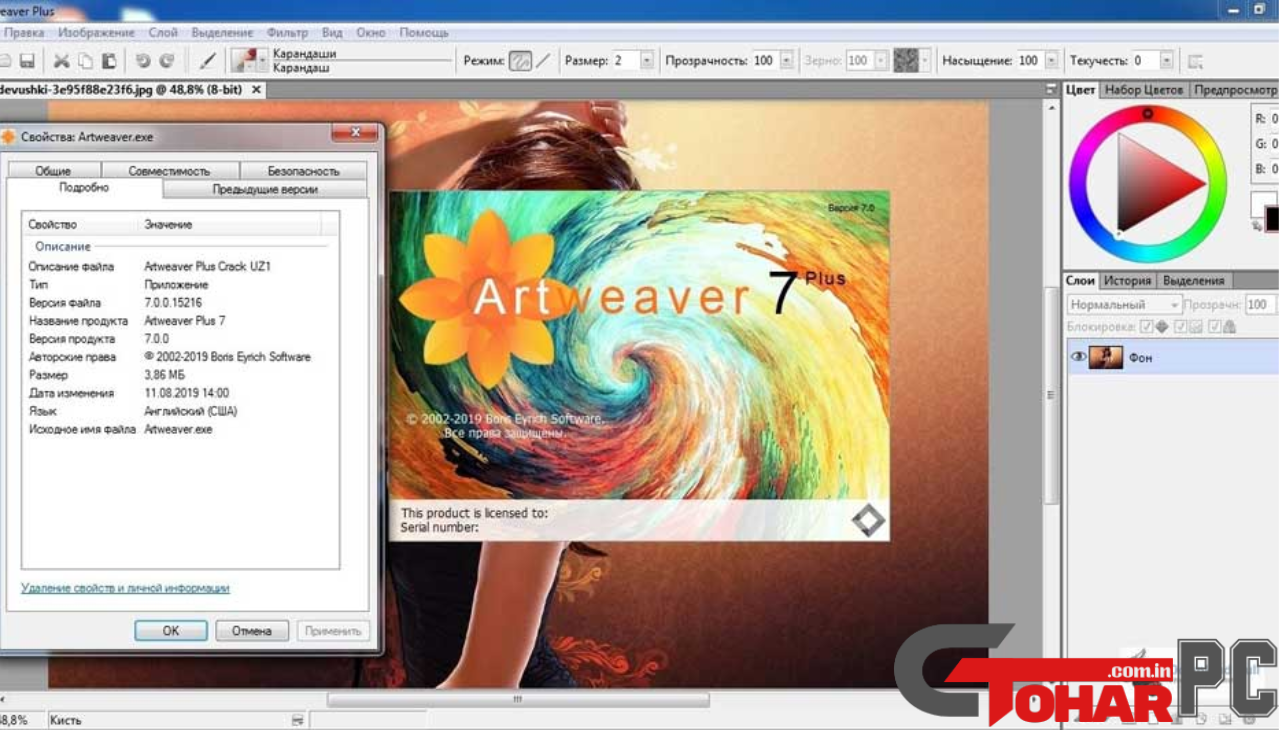Toggle second Блокировка lock checkbox
The image size is (1280, 730).
(x=1182, y=327)
